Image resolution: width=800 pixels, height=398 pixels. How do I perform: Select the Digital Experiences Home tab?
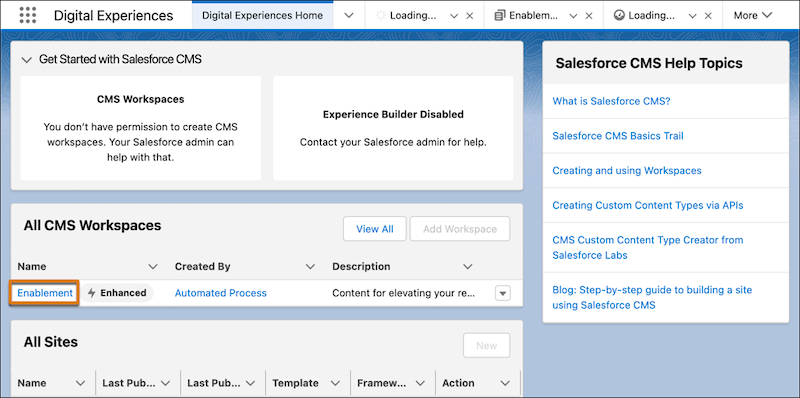pos(262,15)
